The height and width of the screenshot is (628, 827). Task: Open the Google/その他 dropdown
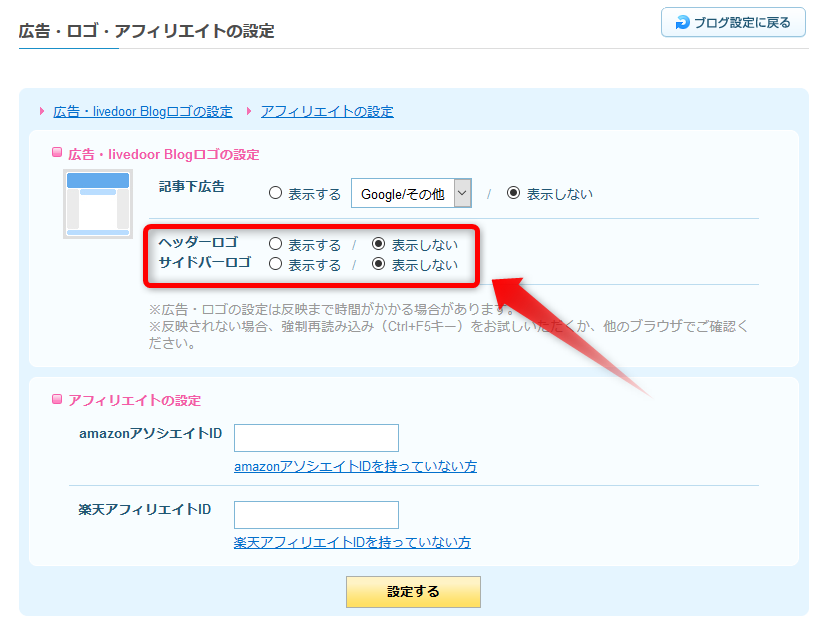point(411,194)
